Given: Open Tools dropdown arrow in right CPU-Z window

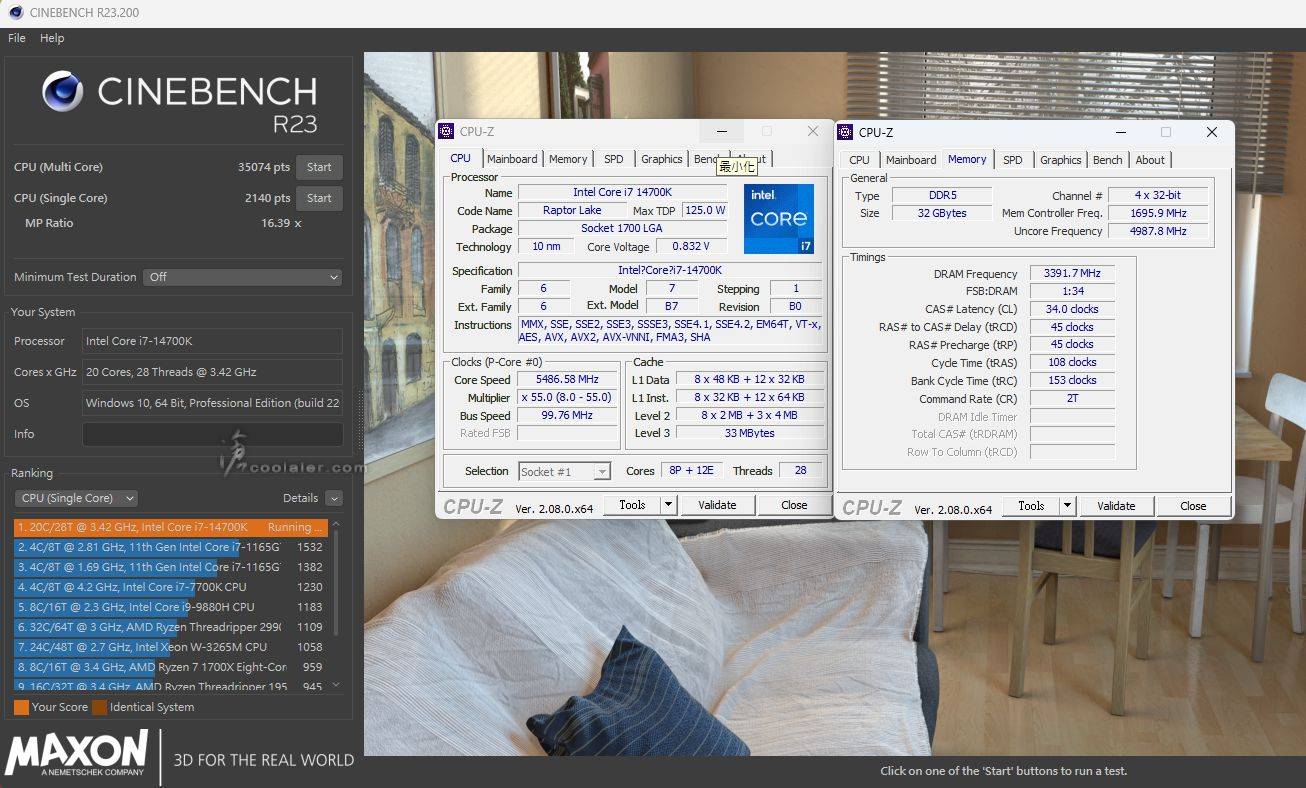Looking at the screenshot, I should (1067, 506).
